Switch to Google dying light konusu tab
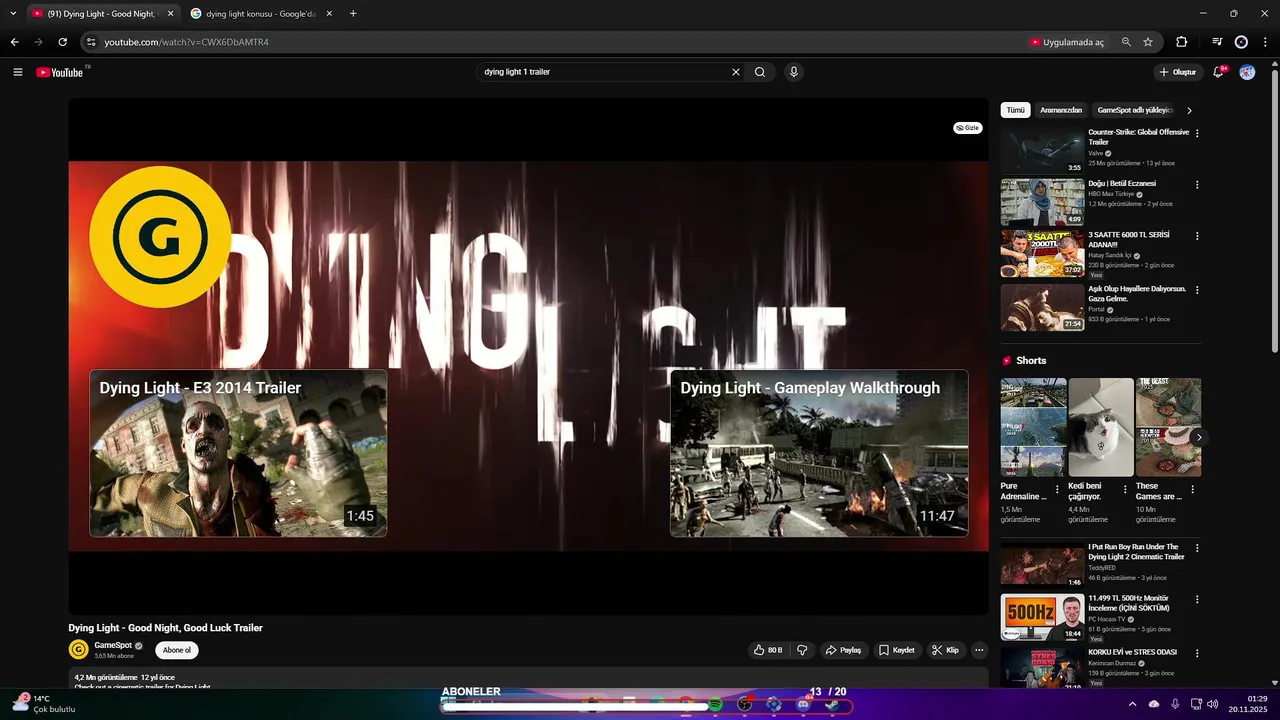 (261, 14)
